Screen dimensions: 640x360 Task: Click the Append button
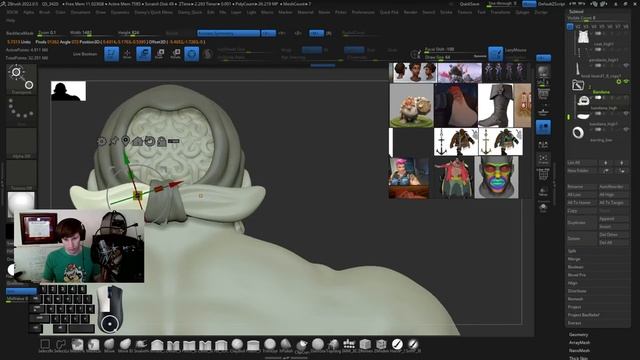coord(613,219)
